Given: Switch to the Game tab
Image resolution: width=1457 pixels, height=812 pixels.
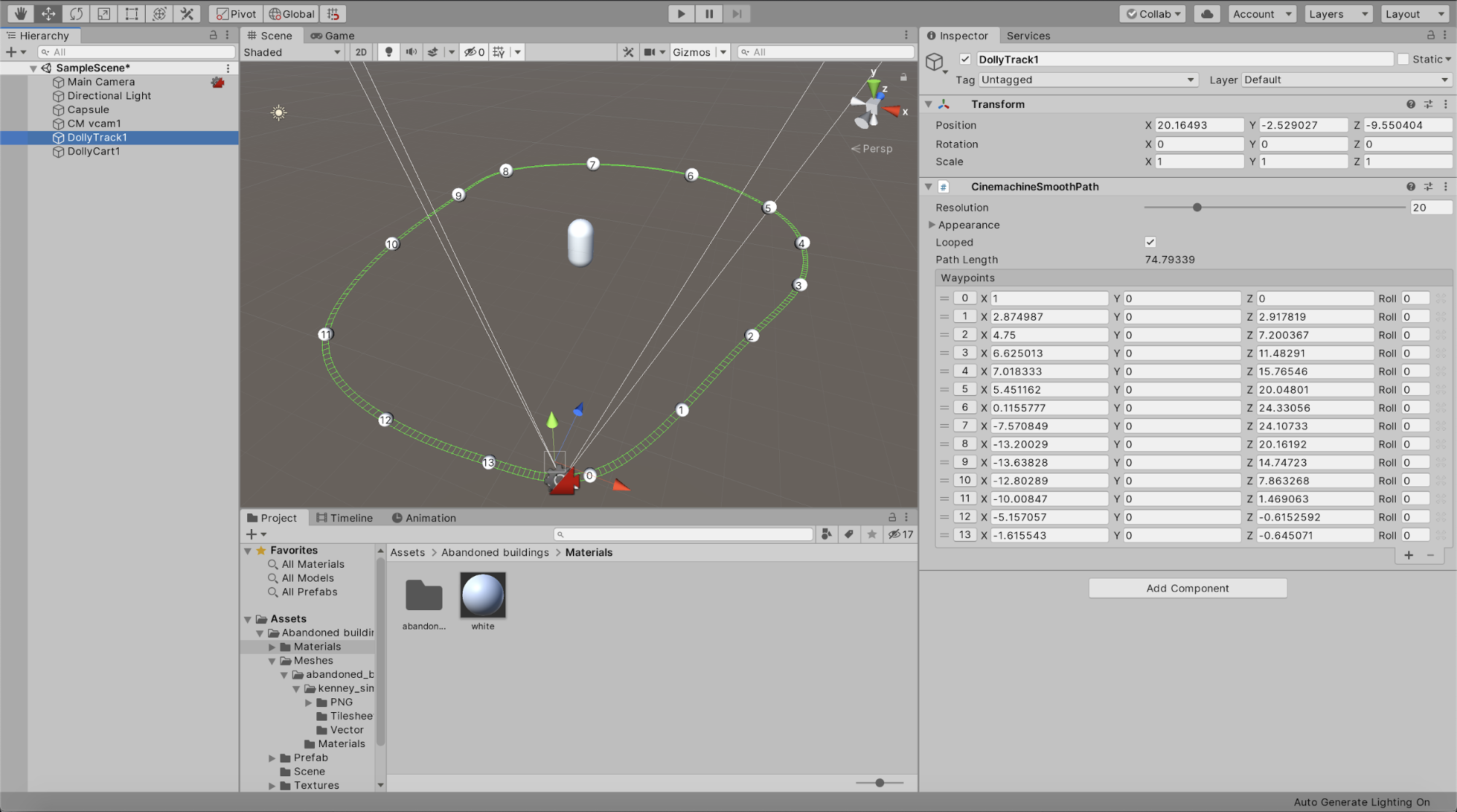Looking at the screenshot, I should point(332,35).
